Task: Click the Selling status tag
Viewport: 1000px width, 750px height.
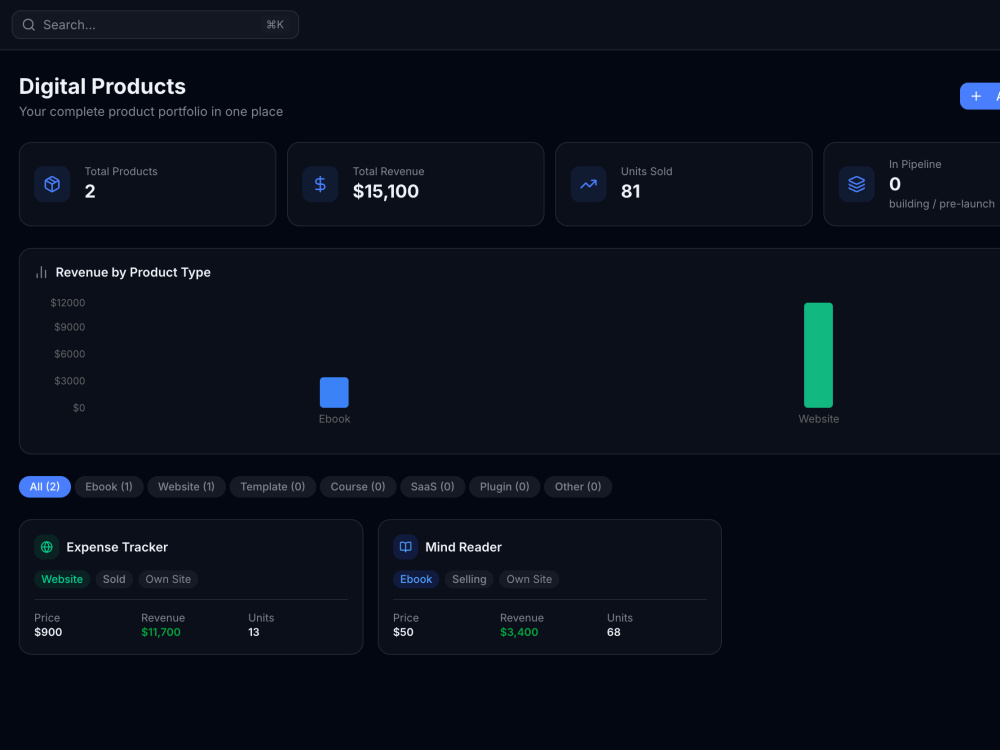Action: [469, 579]
